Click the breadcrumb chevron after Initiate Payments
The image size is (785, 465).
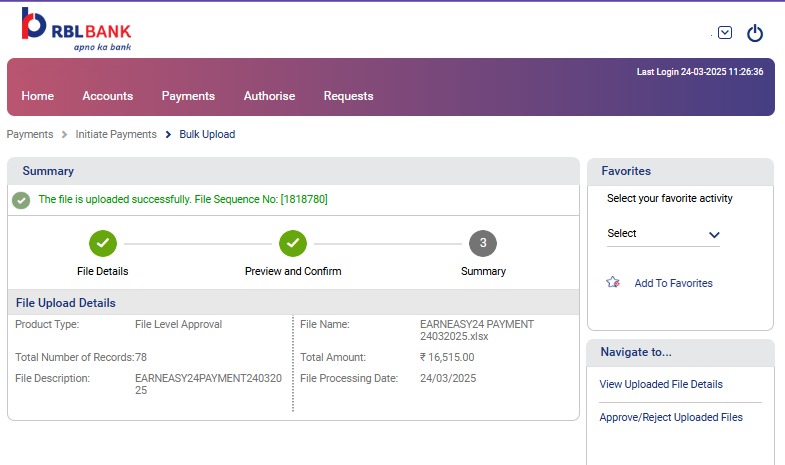click(x=168, y=135)
